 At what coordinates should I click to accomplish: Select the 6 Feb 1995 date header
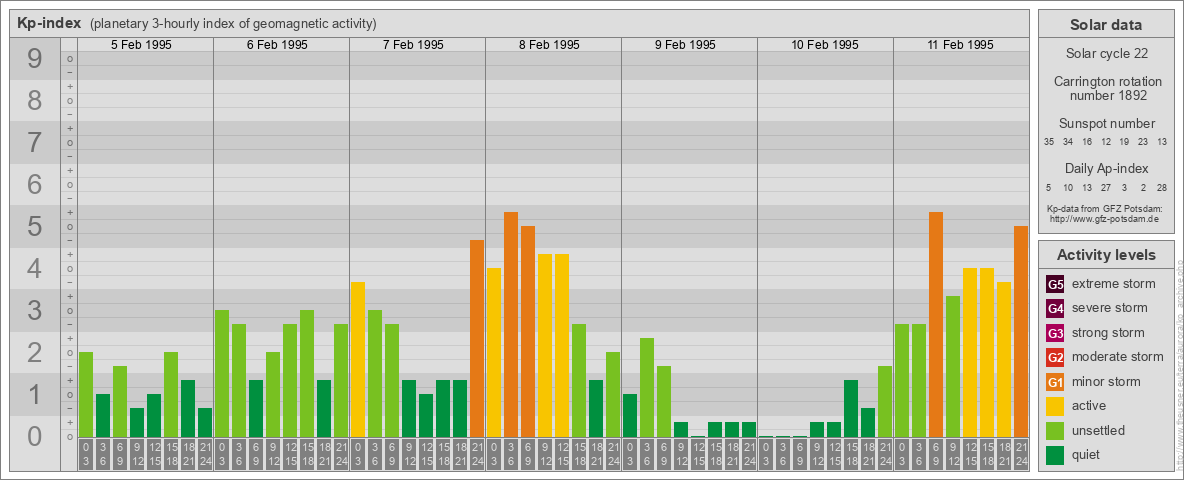(277, 45)
